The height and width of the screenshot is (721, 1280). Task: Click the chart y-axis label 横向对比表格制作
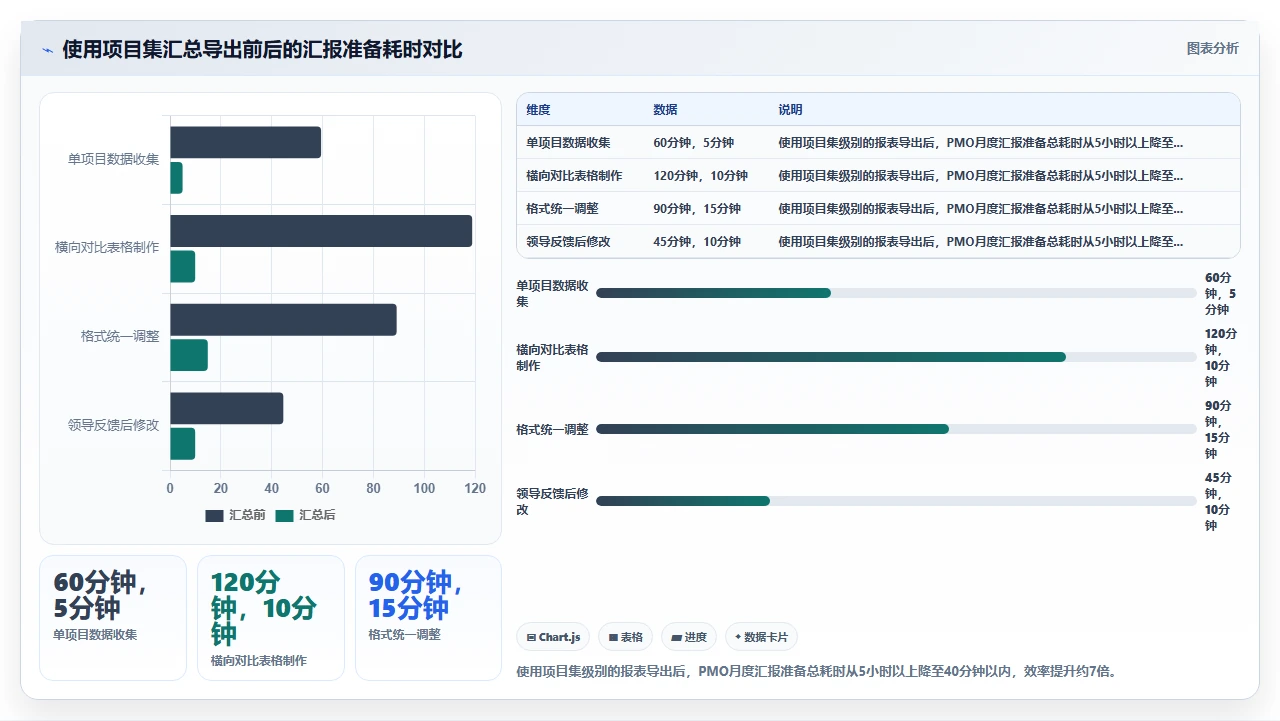(x=107, y=248)
